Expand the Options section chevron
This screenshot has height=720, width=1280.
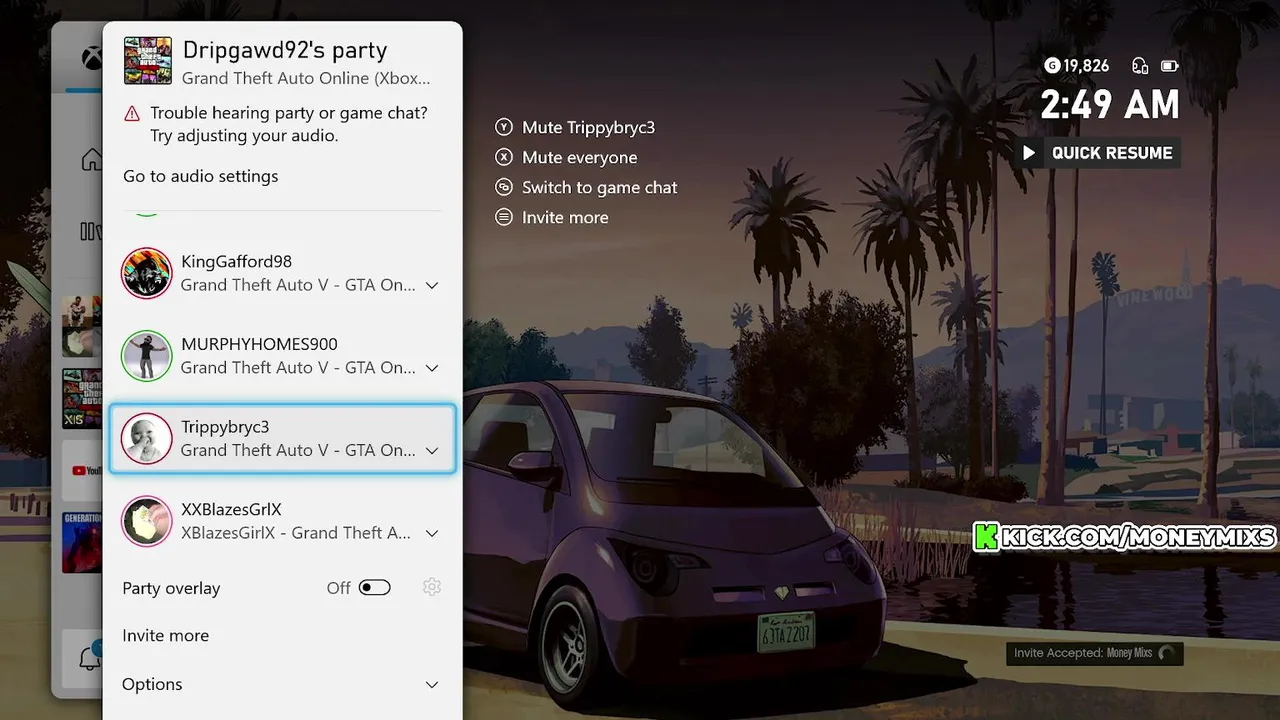pyautogui.click(x=432, y=685)
